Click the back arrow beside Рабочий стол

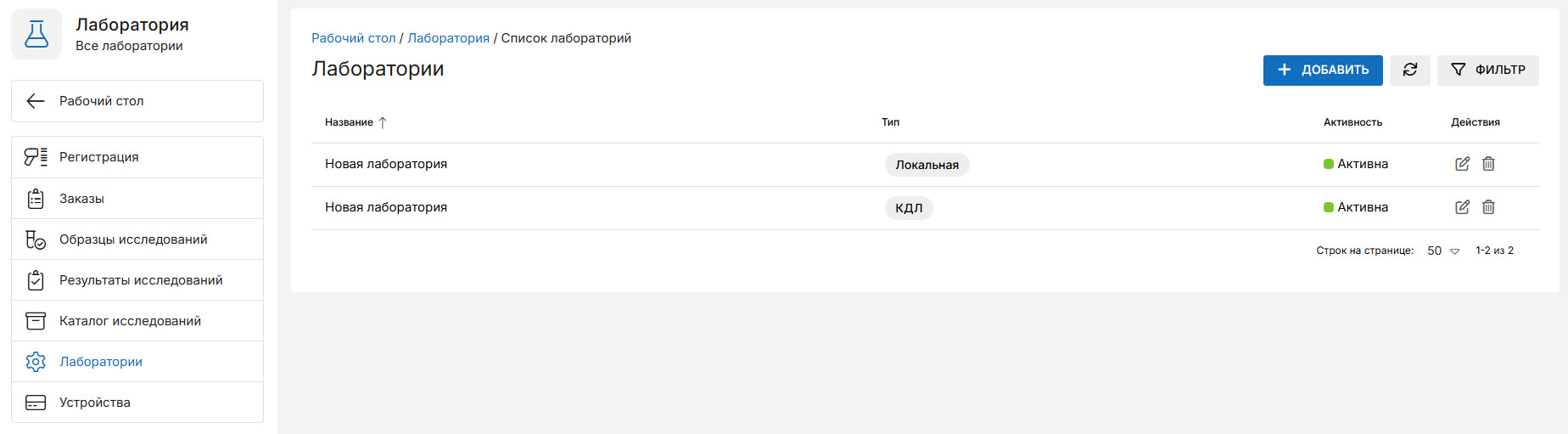(36, 101)
